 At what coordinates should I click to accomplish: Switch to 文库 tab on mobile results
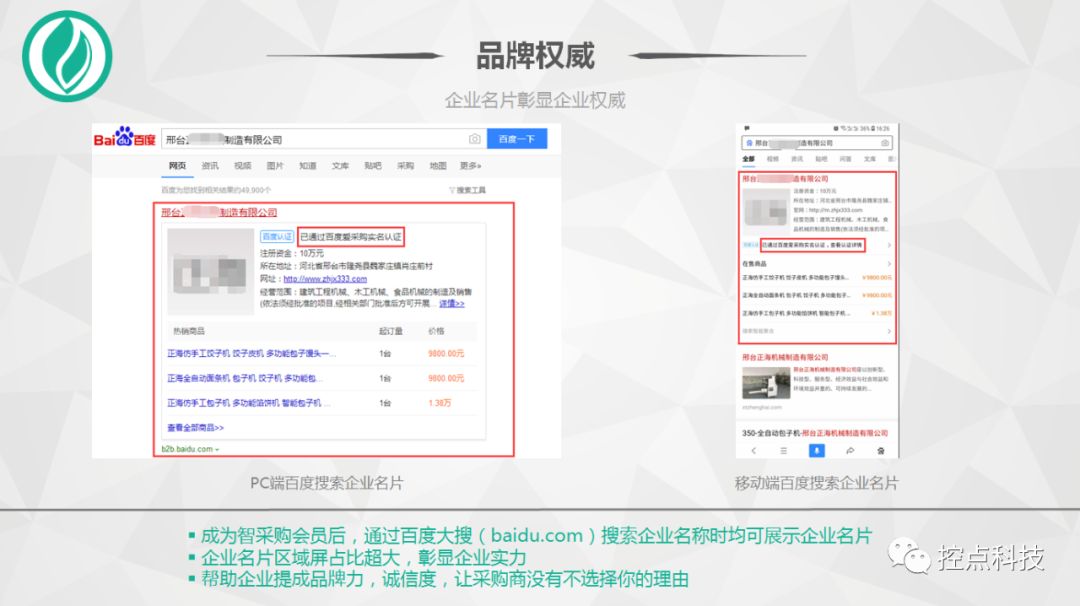point(870,159)
